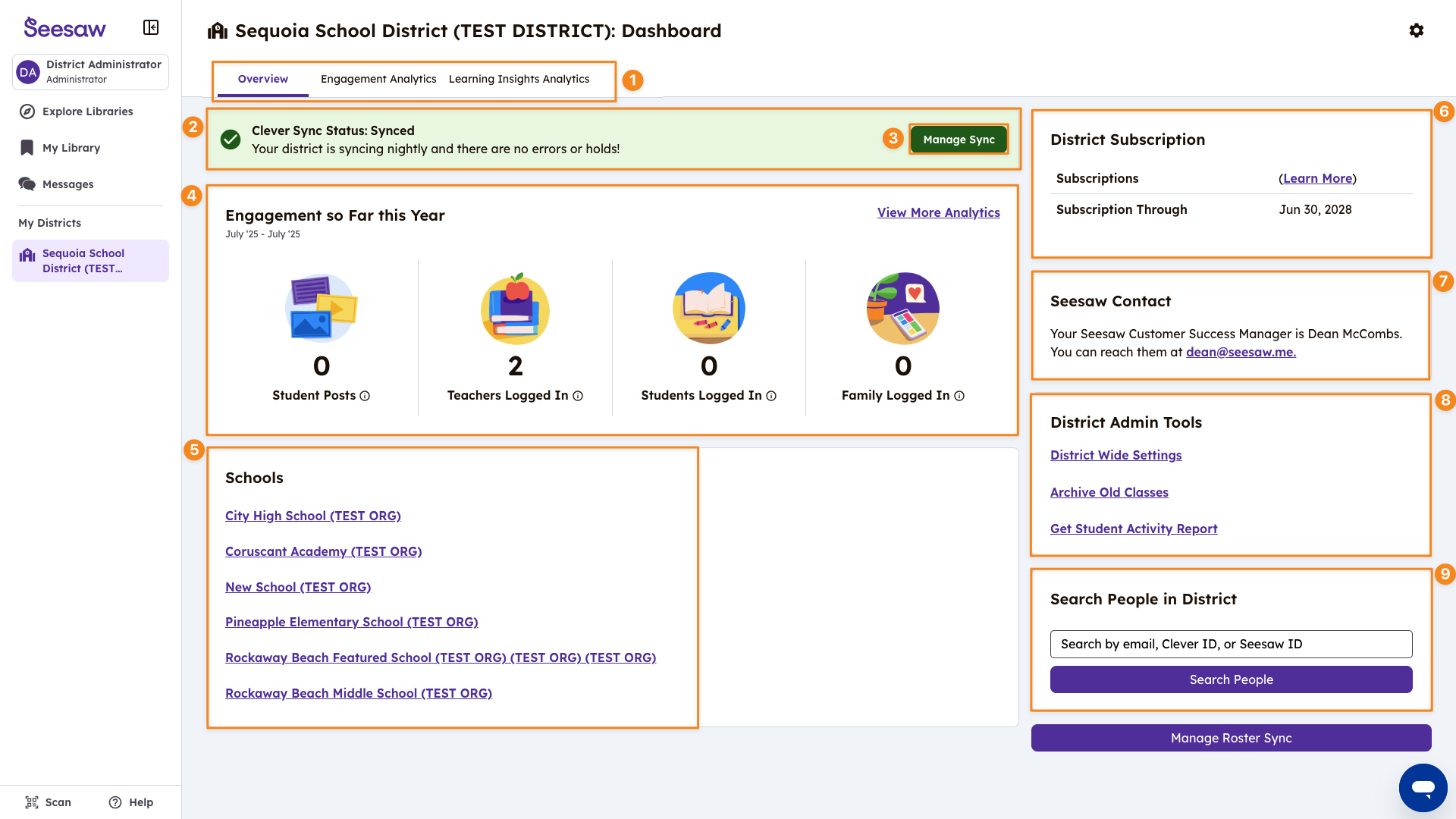Click the info icon beside Student Posts
This screenshot has height=819, width=1456.
point(365,396)
